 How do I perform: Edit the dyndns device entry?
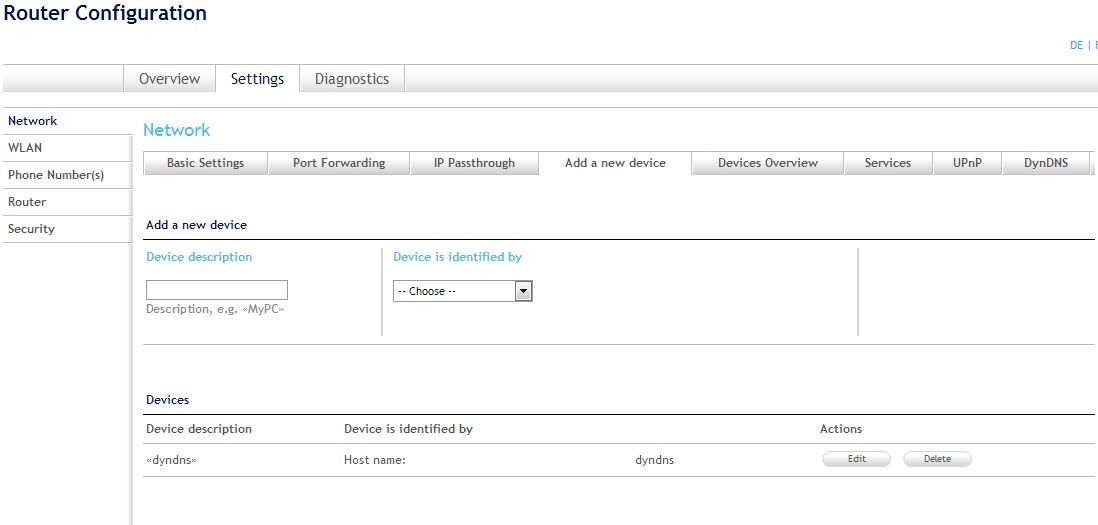tap(856, 459)
